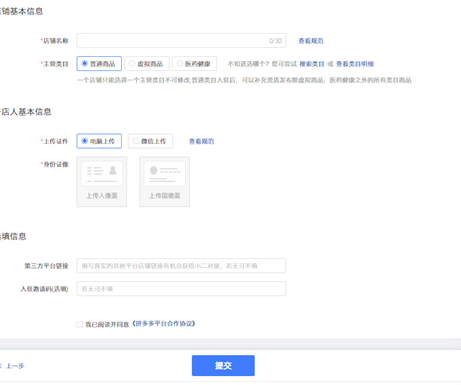Open 查看规范 link beside upload options

pos(201,141)
